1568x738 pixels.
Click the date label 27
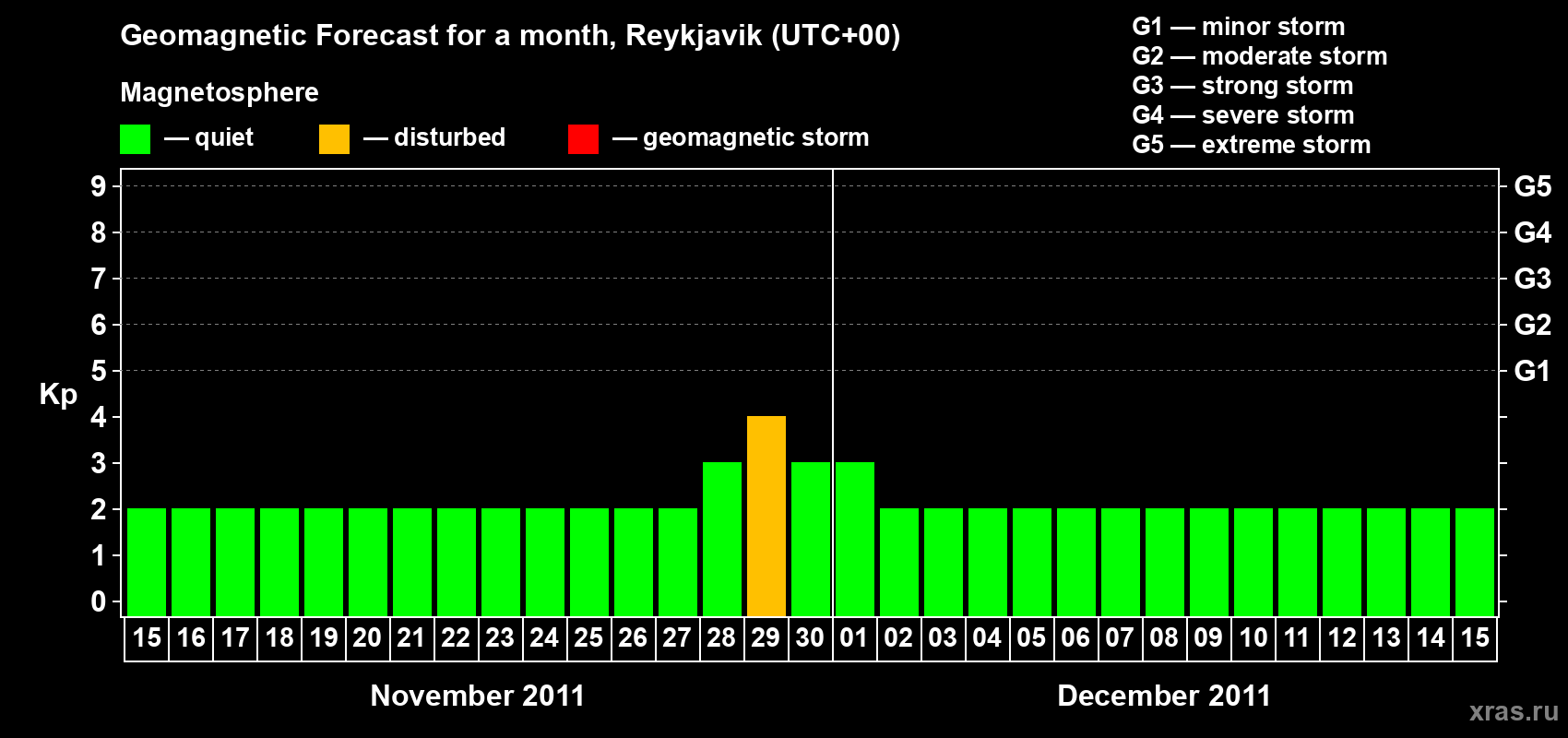pyautogui.click(x=677, y=637)
